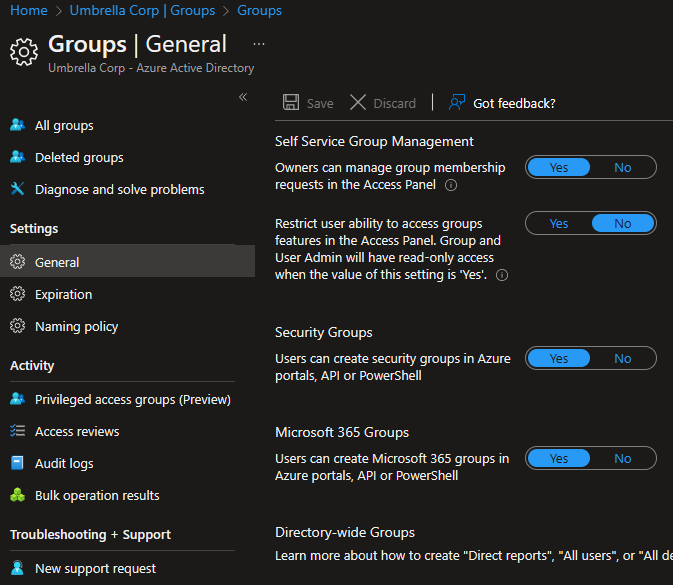673x585 pixels.
Task: Set Users can create security groups to Yes
Action: click(x=558, y=358)
